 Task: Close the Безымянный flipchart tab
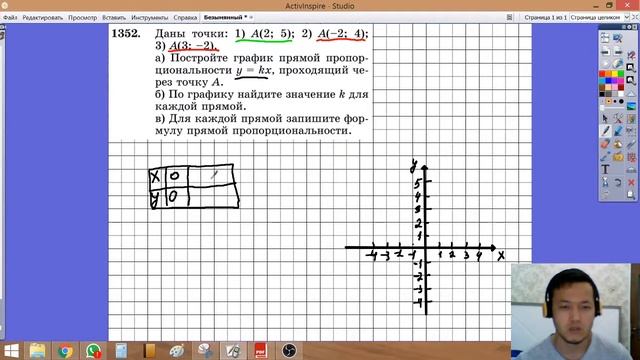251,18
